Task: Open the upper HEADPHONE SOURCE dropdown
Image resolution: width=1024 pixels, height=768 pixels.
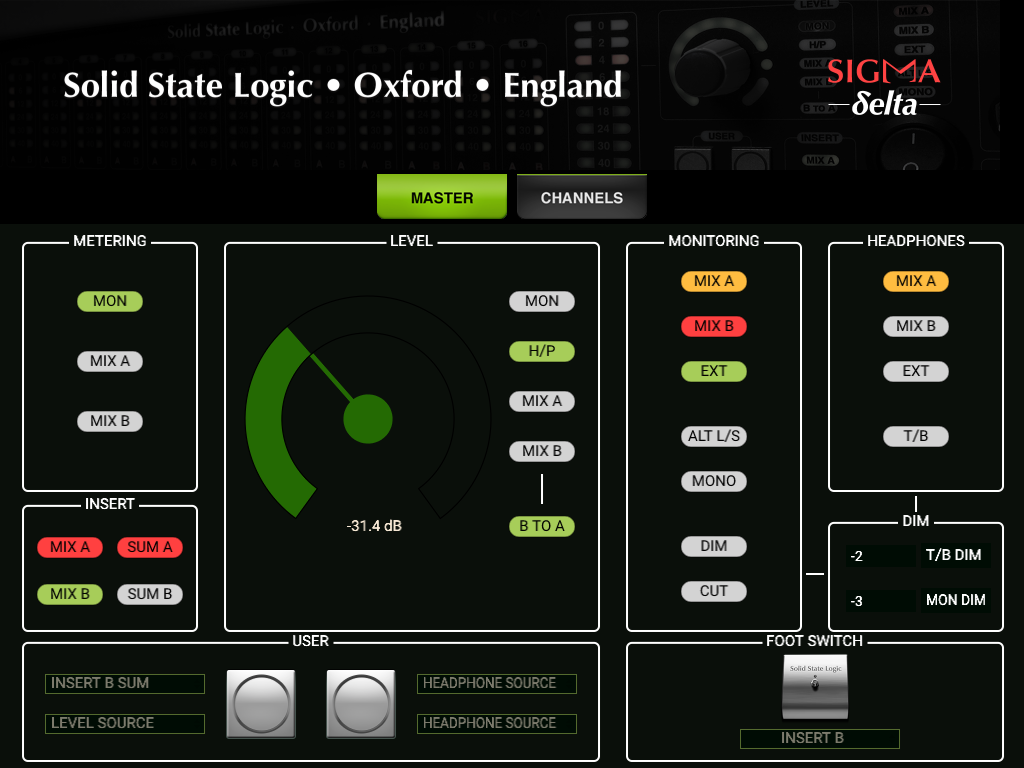Action: click(497, 684)
